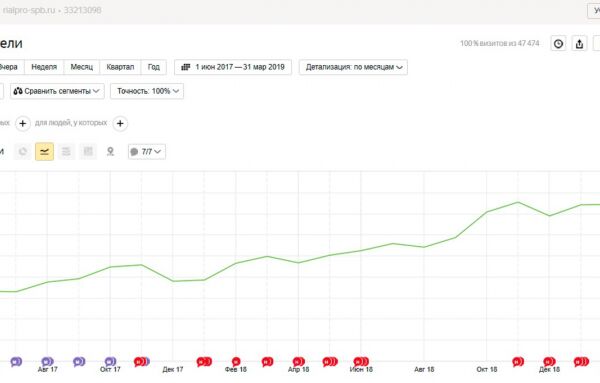
Task: Open red marker above Фев 18
Action: 236,361
